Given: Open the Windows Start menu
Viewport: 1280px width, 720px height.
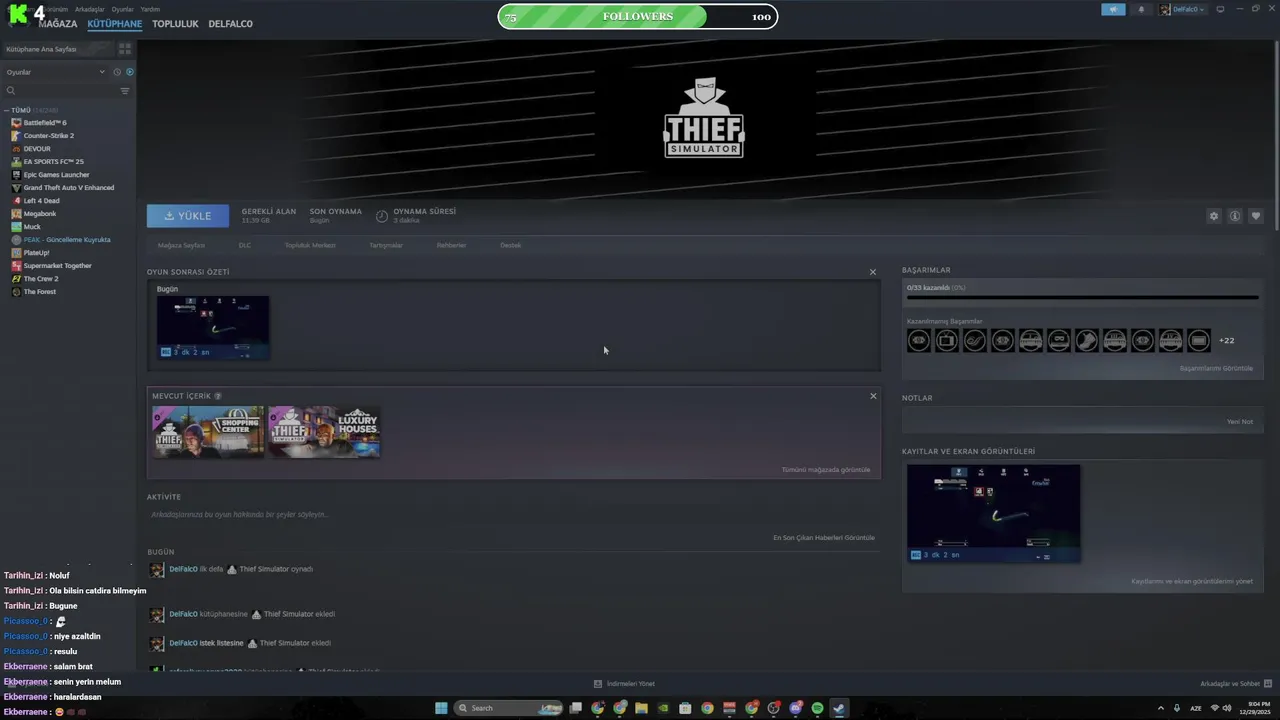Looking at the screenshot, I should pyautogui.click(x=441, y=708).
